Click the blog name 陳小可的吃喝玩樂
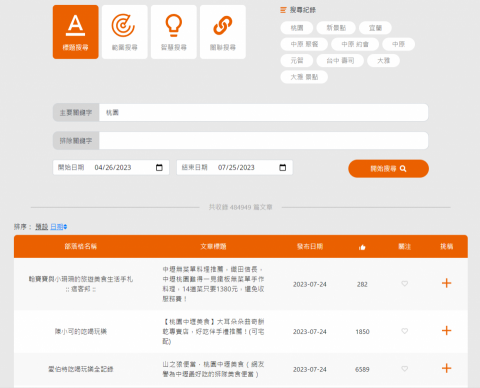 81,331
